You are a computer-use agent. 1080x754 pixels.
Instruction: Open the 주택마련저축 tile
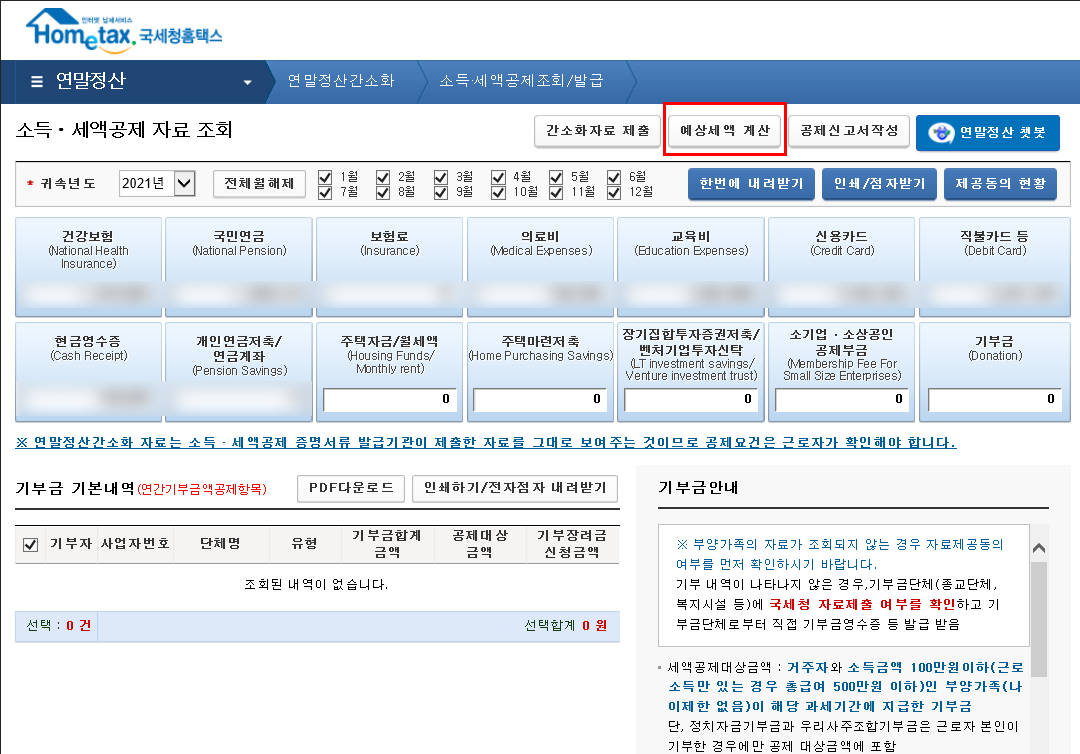tap(541, 372)
